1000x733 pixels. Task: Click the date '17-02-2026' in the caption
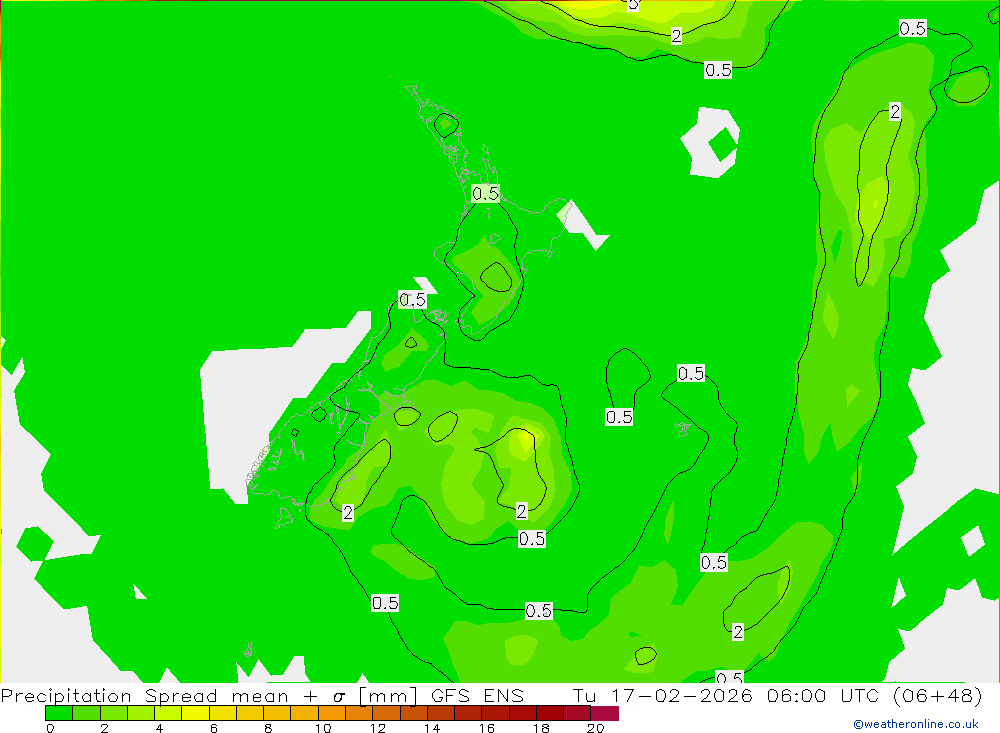682,695
